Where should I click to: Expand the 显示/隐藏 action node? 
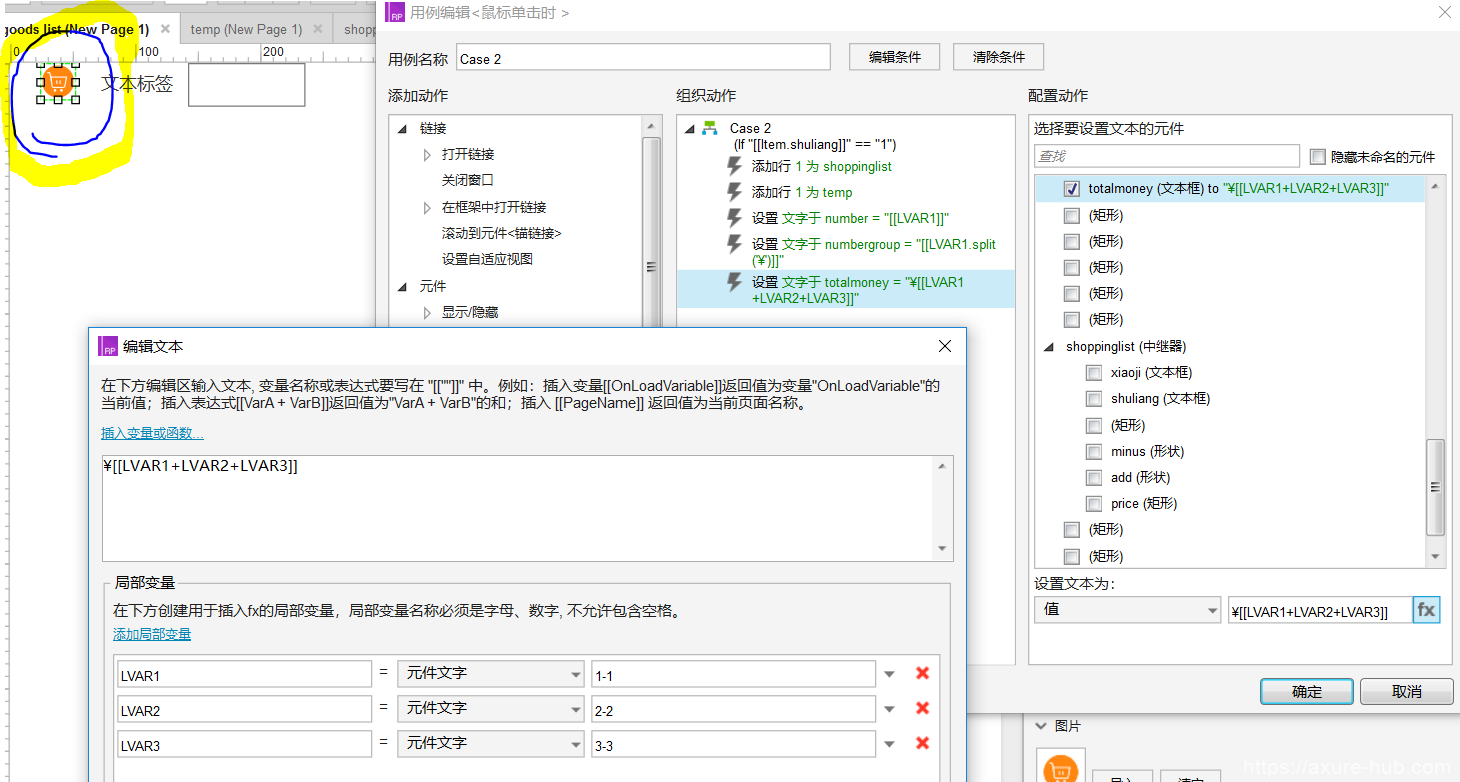427,313
